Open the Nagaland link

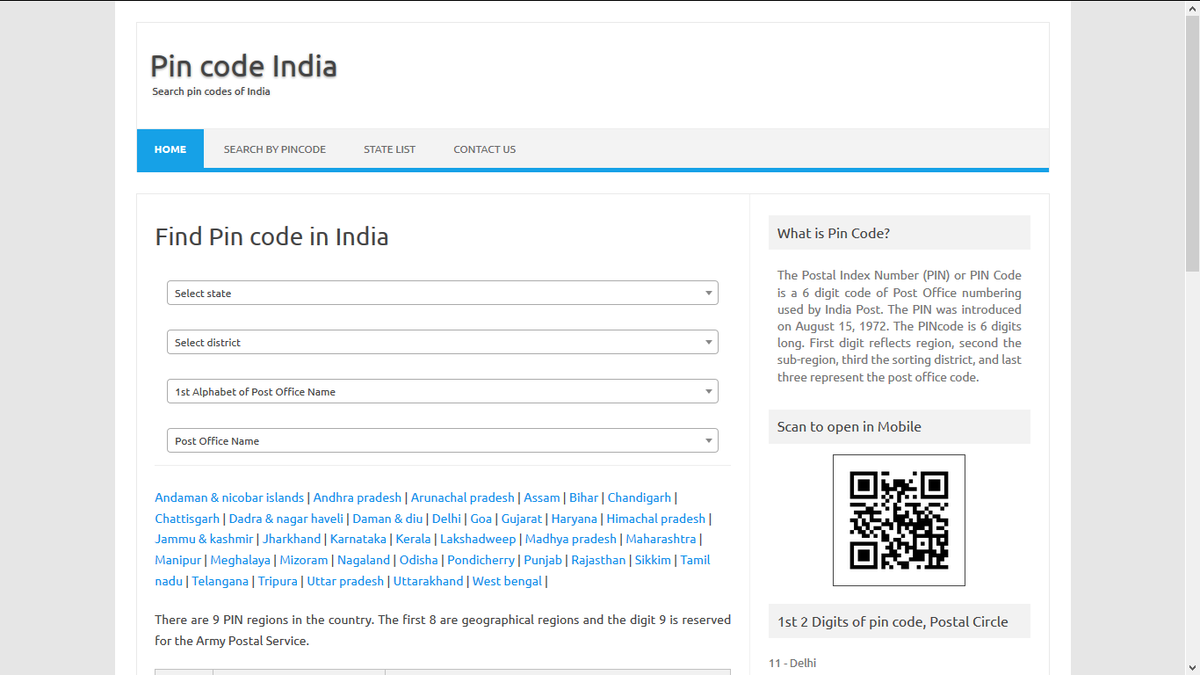364,560
